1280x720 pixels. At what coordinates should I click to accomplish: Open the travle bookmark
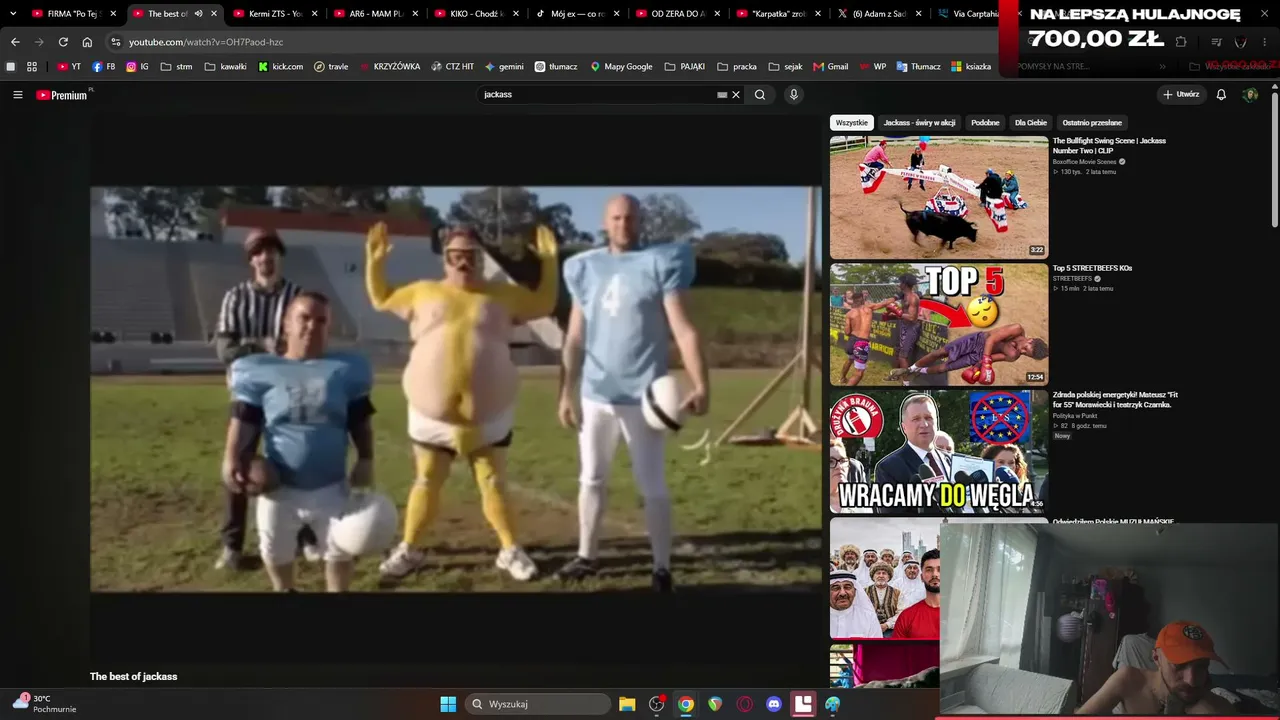pyautogui.click(x=331, y=67)
